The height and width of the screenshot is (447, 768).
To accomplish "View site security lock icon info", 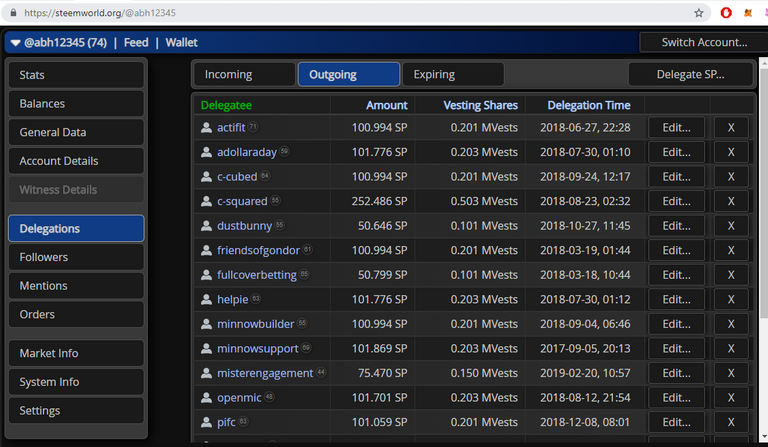I will (x=13, y=13).
